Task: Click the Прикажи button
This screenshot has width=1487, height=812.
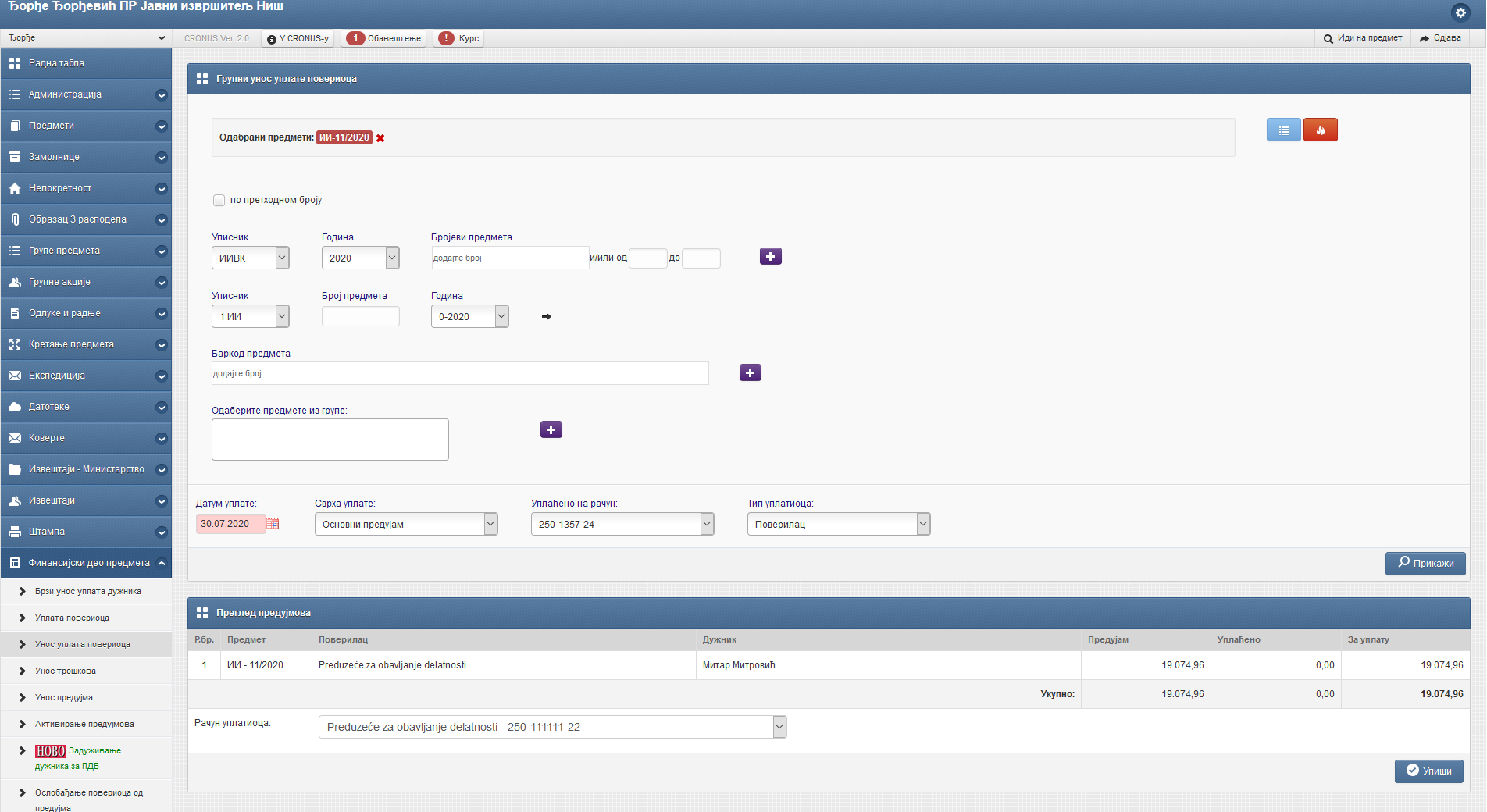Action: click(x=1425, y=564)
